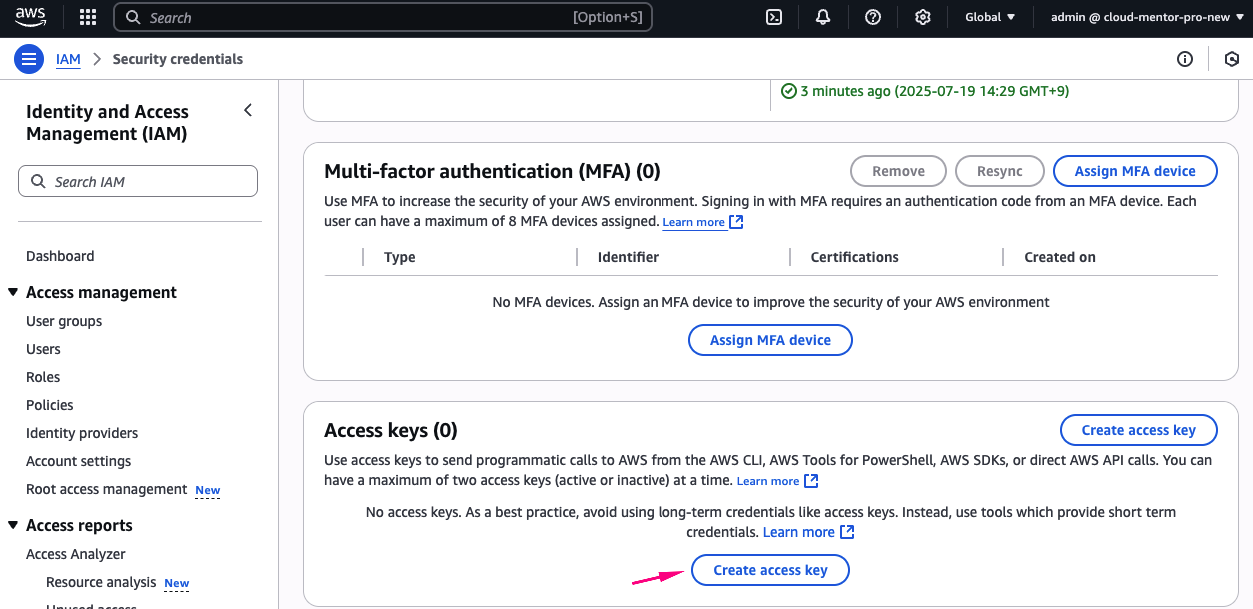Collapse the Access management section
Viewport: 1253px width, 609px height.
point(13,292)
